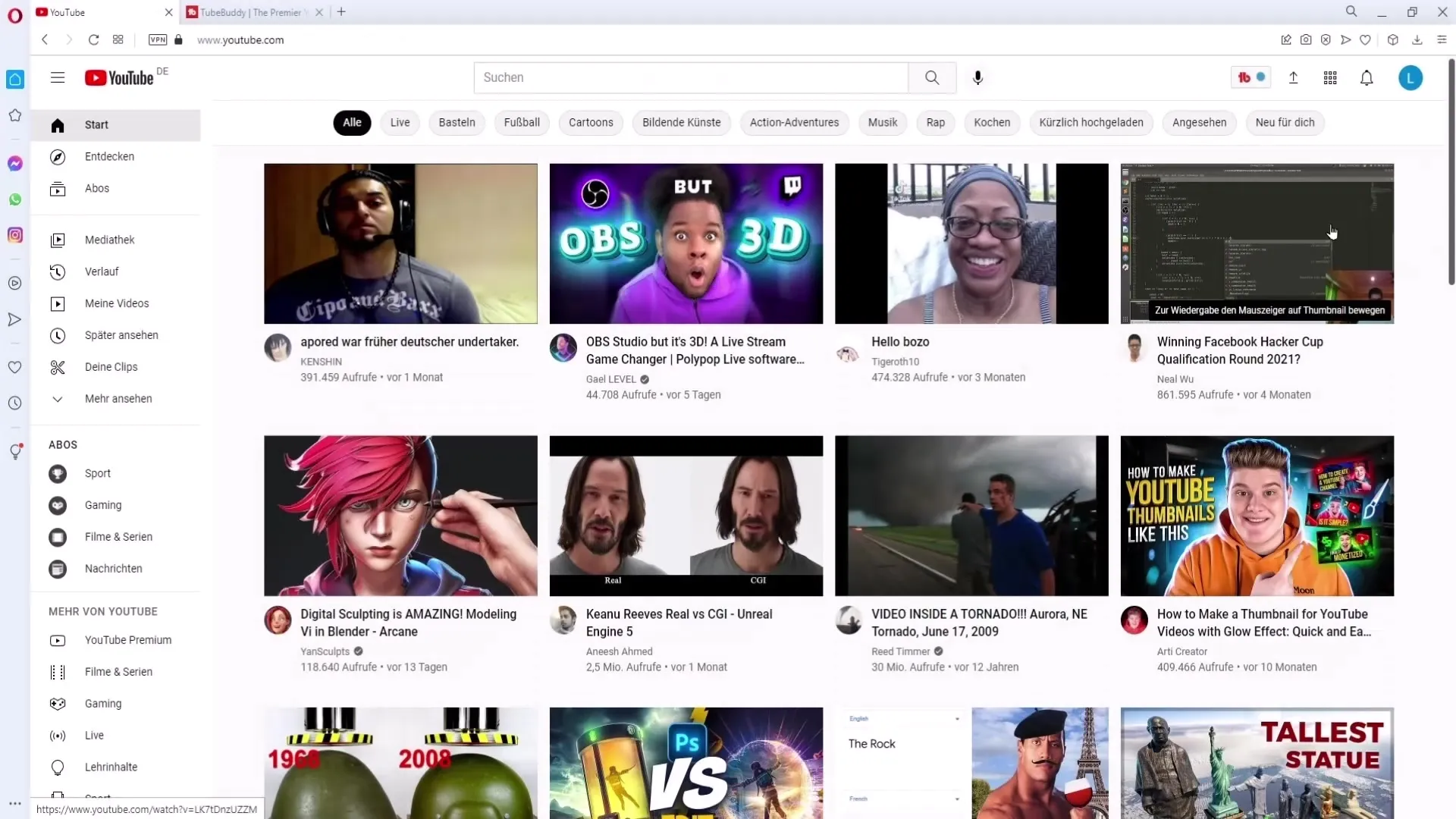Click the Deine Clips icon
1456x819 pixels.
[57, 367]
